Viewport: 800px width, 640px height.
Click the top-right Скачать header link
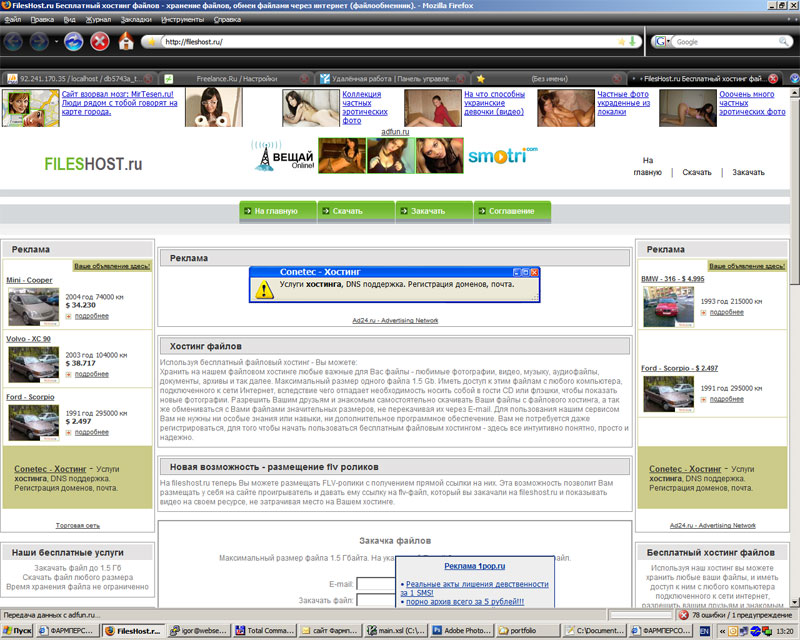point(696,172)
